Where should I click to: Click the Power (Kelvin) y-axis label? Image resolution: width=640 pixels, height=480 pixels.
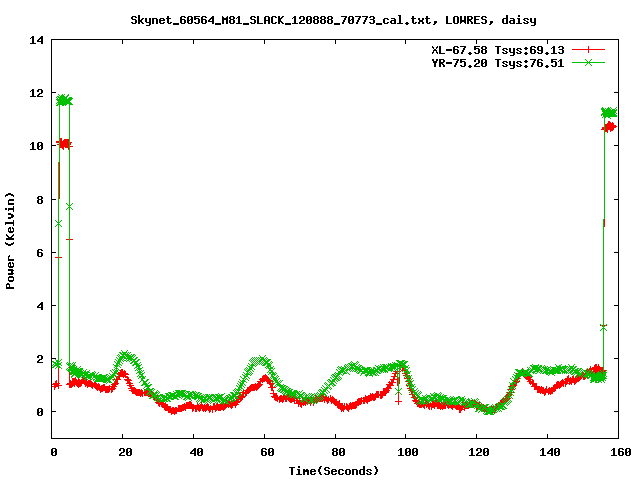click(x=10, y=241)
